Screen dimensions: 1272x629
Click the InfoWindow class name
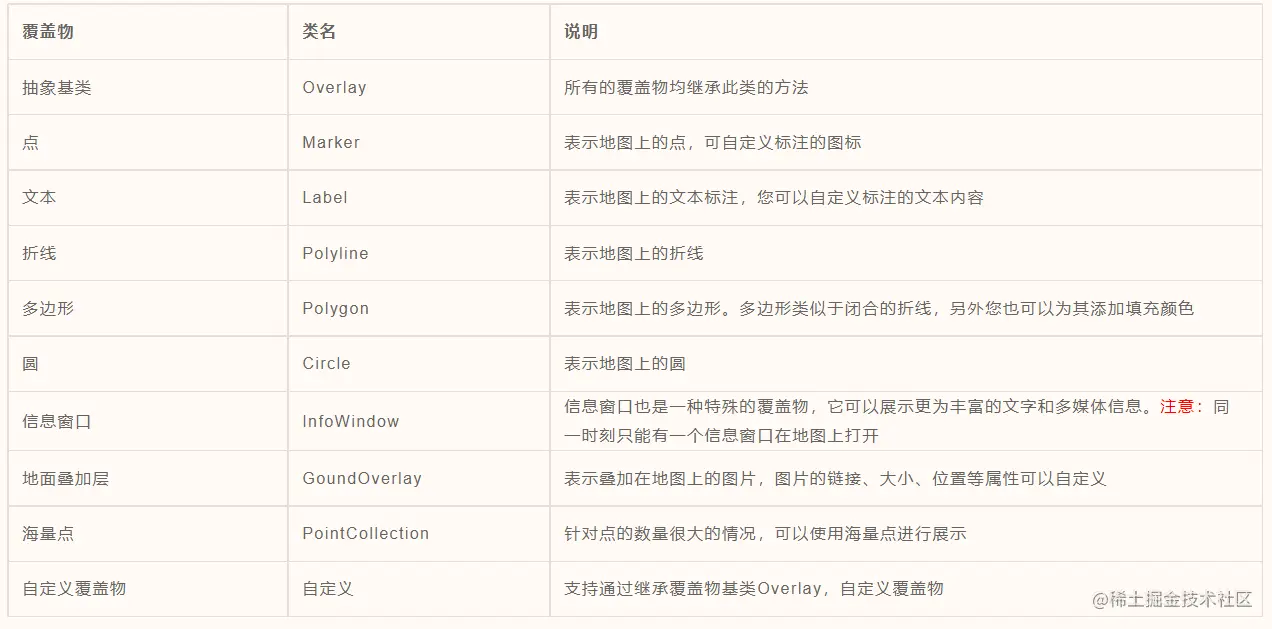coord(351,422)
